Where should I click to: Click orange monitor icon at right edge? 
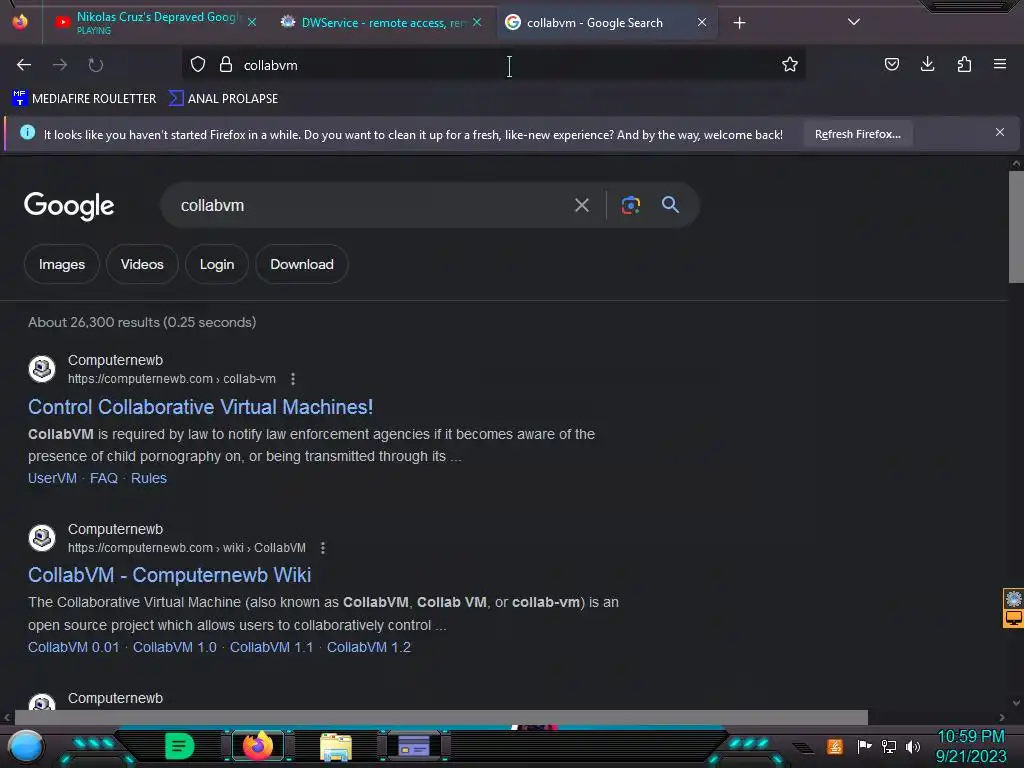click(1014, 618)
